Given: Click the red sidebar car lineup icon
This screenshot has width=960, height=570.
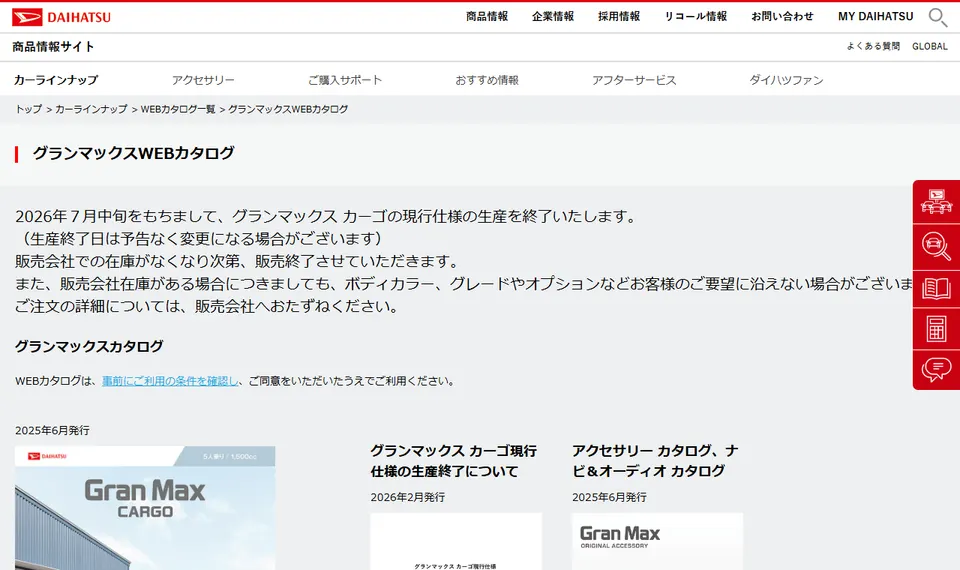Looking at the screenshot, I should [936, 202].
